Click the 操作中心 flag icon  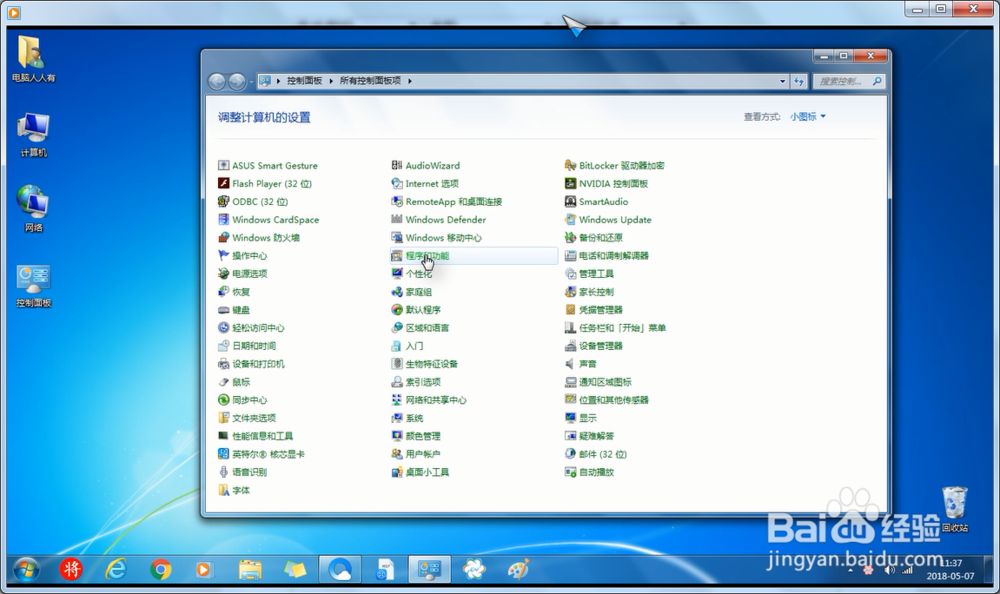[223, 255]
